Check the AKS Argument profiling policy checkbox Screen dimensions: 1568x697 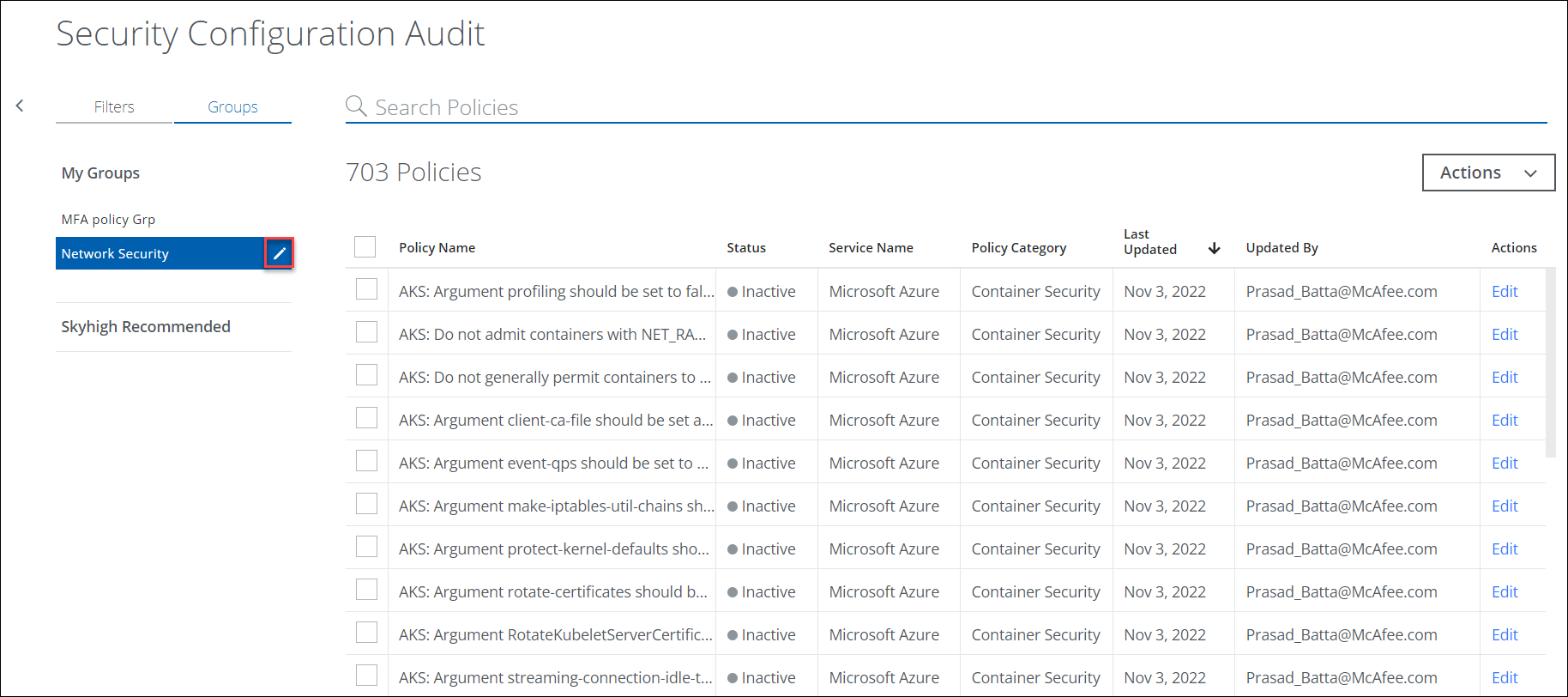click(366, 290)
